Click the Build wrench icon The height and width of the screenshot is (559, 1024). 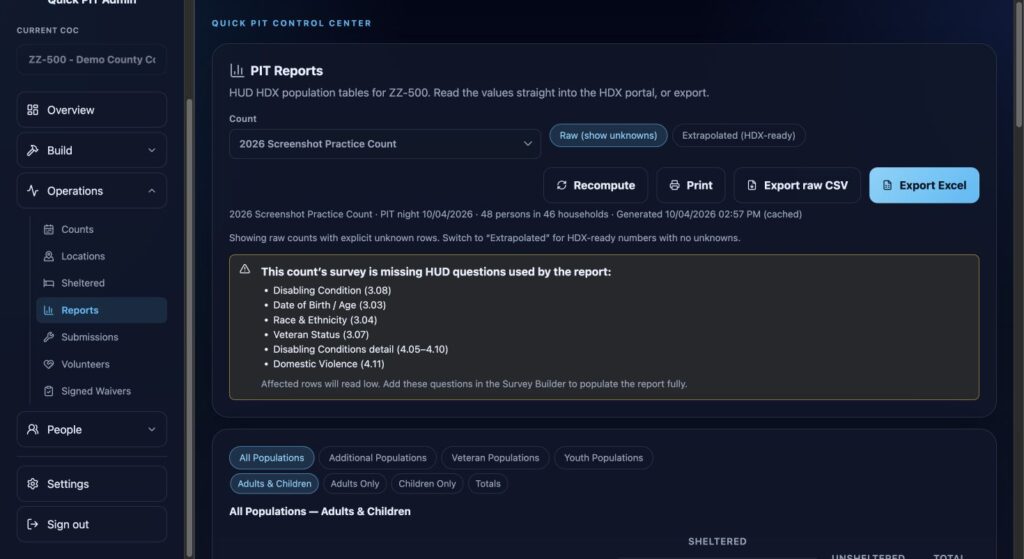coord(33,150)
